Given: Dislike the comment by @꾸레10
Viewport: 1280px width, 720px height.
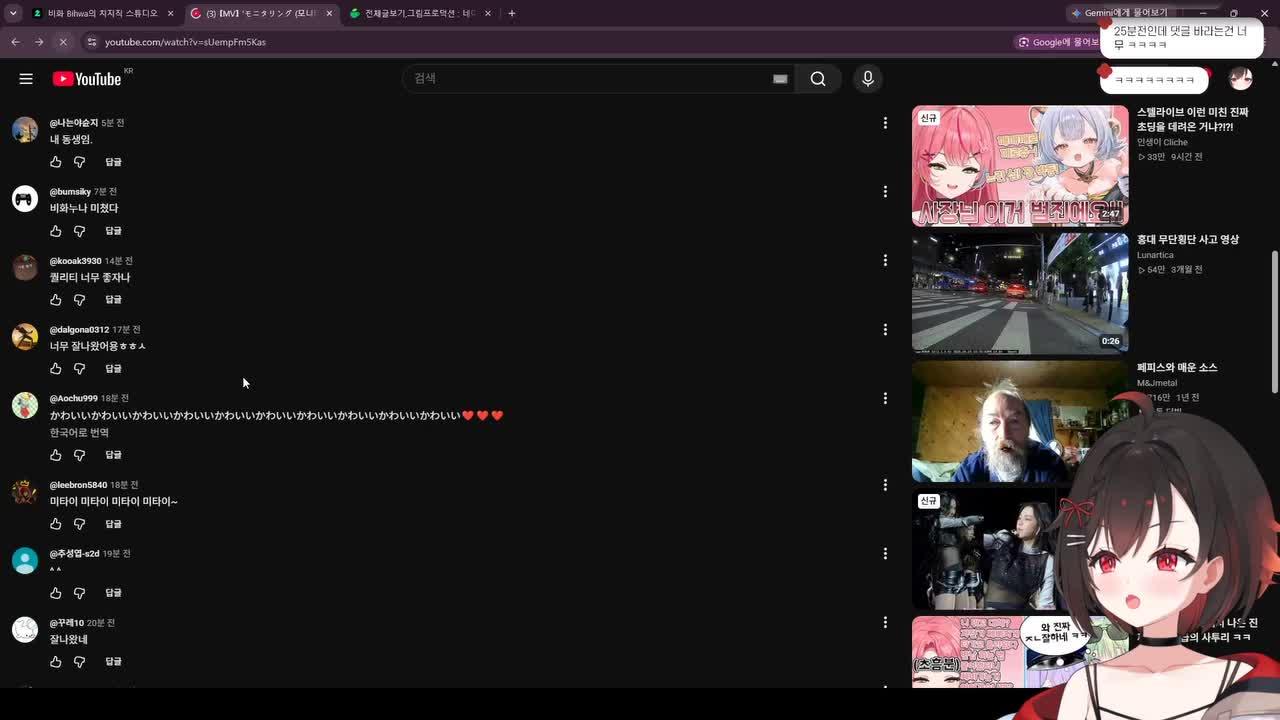Looking at the screenshot, I should [80, 662].
